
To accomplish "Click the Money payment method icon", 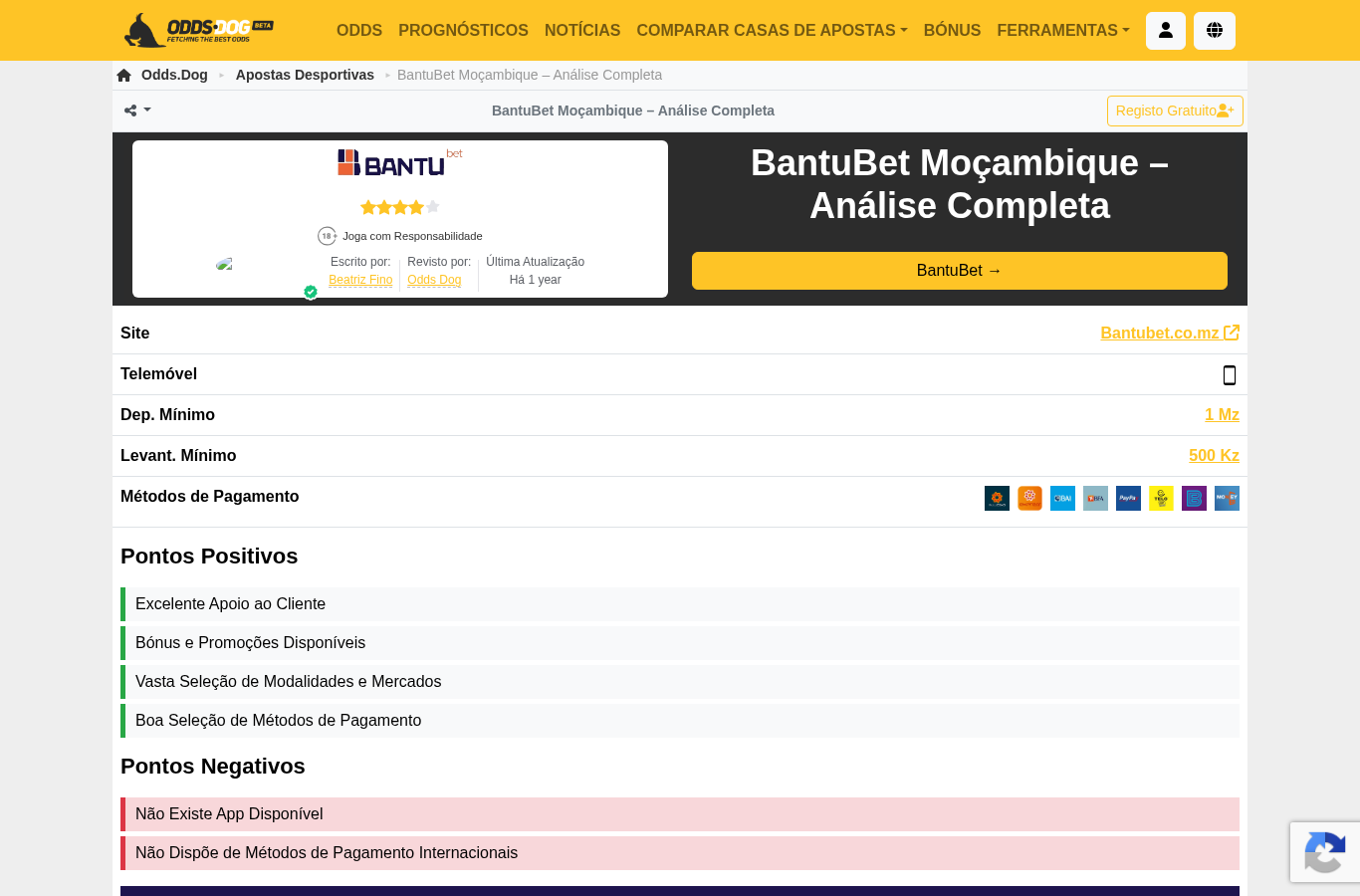I will click(1227, 498).
